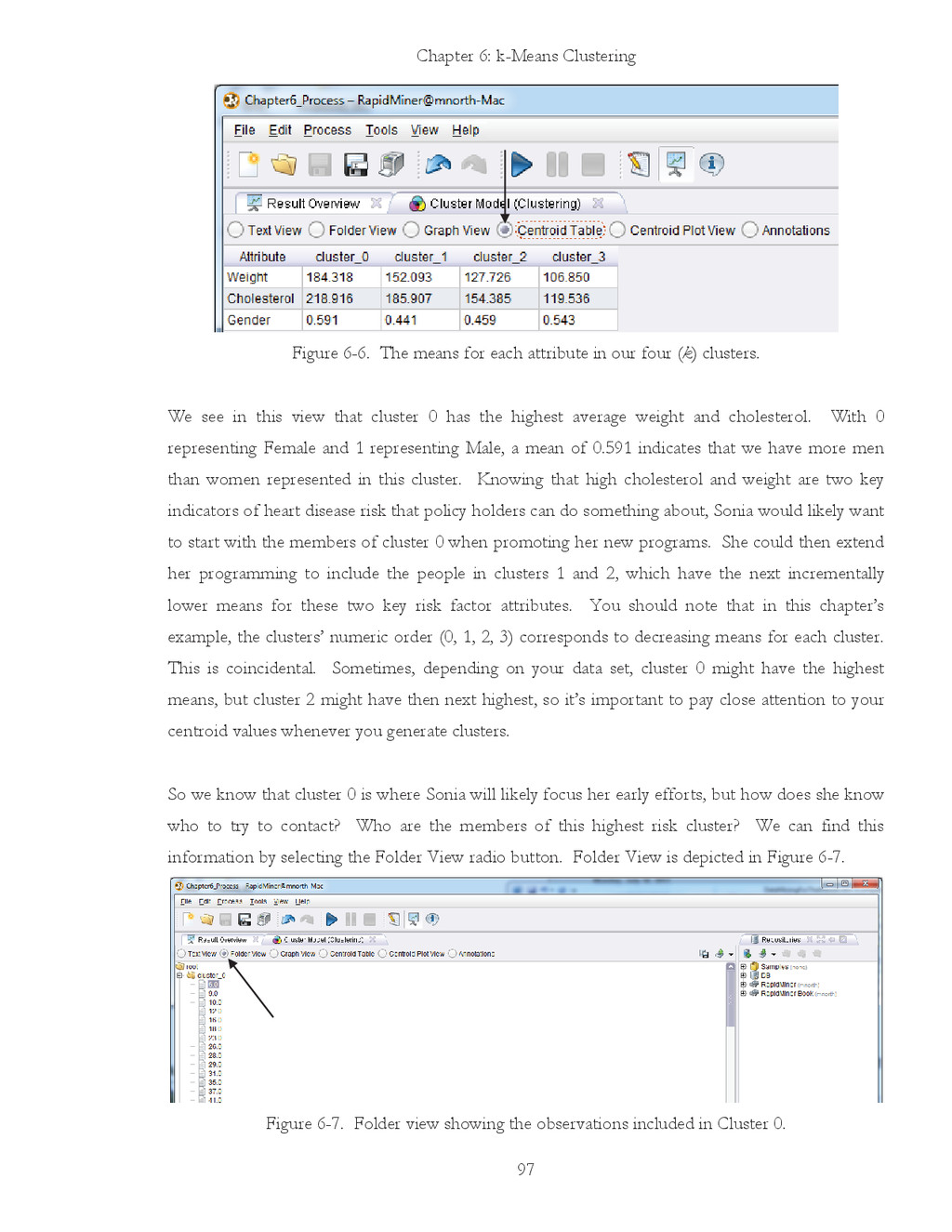
Task: Switch to Design perspective notepad icon in Figure 6-6
Action: pyautogui.click(x=639, y=165)
